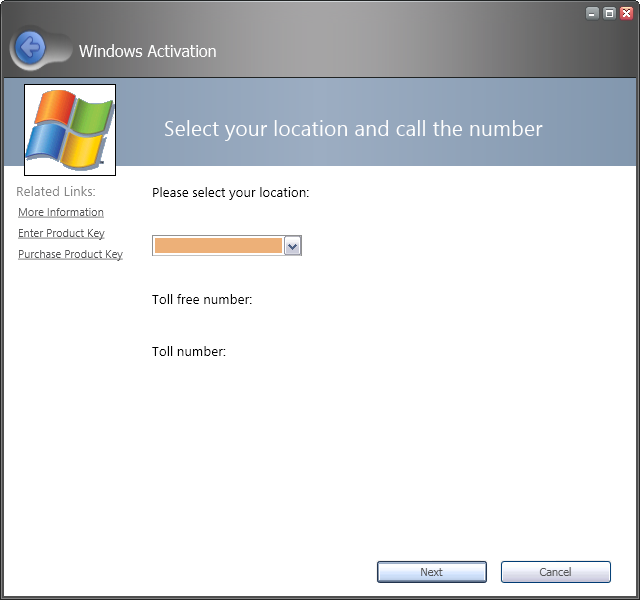Click the 'Please select your location:' text
This screenshot has height=600, width=640.
[x=231, y=193]
